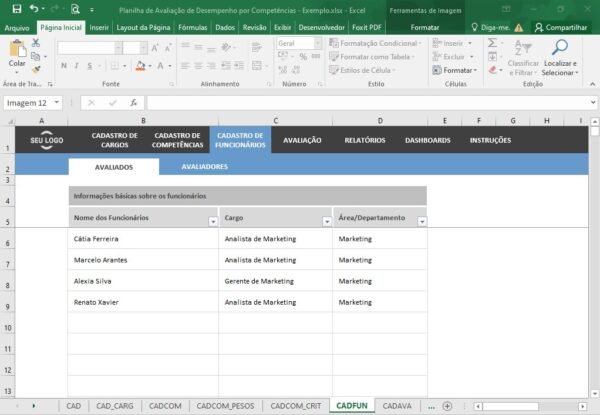This screenshot has height=415, width=600.
Task: Toggle bold N formatting
Action: tap(64, 66)
